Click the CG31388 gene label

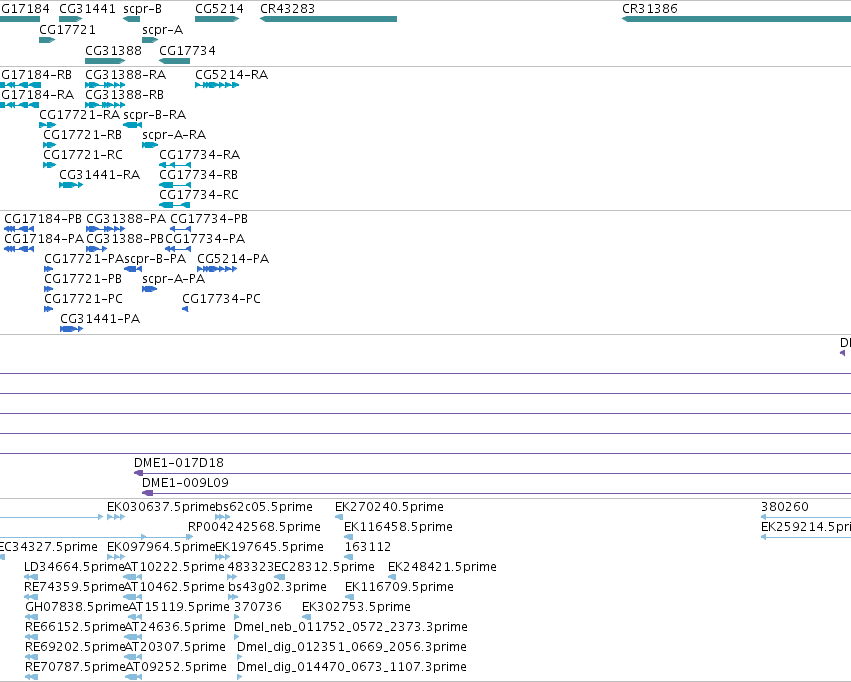(113, 50)
